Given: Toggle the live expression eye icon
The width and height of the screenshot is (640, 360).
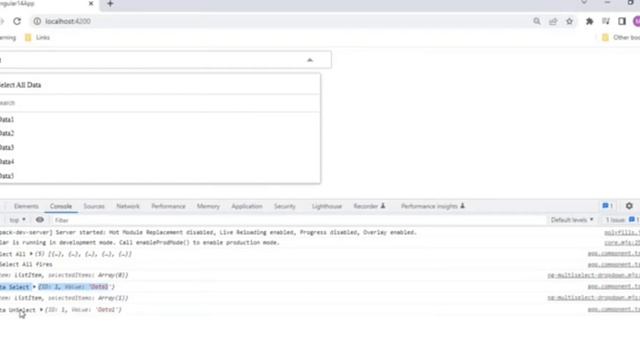Looking at the screenshot, I should tap(40, 220).
